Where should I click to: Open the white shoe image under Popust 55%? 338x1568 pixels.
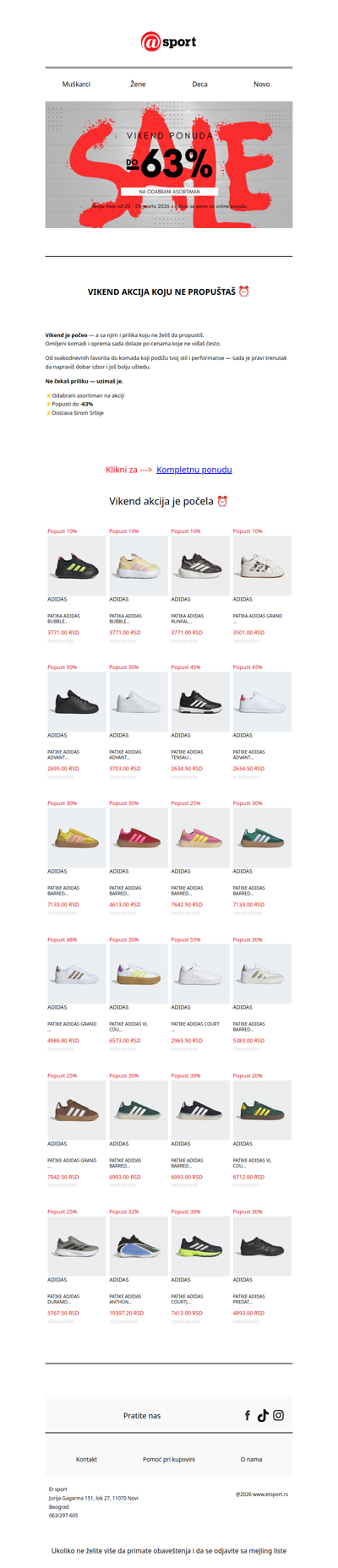(199, 974)
